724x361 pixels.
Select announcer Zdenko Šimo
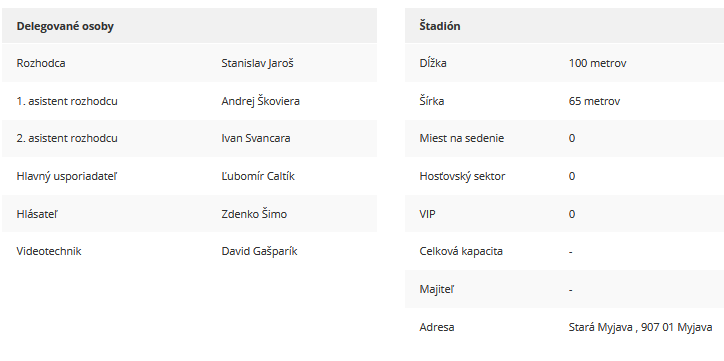click(x=254, y=214)
